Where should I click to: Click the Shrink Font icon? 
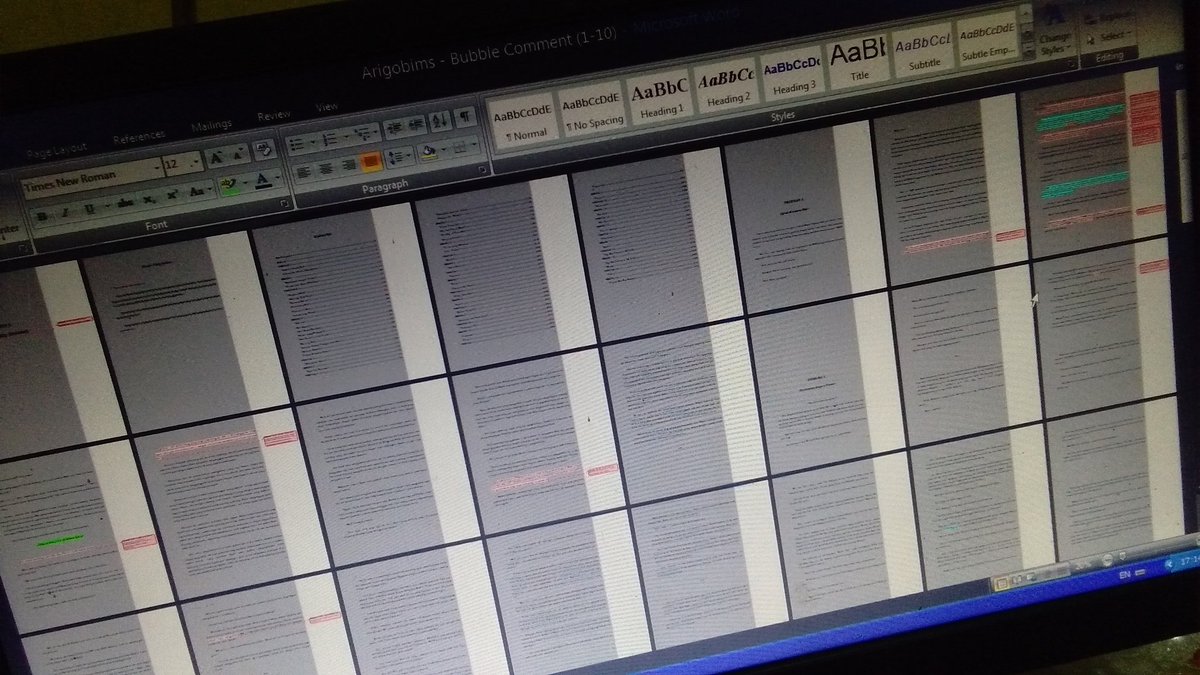[x=238, y=154]
